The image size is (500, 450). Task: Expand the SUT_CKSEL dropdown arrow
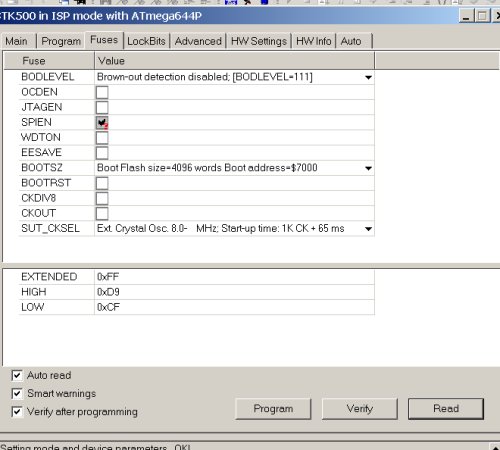[x=368, y=229]
